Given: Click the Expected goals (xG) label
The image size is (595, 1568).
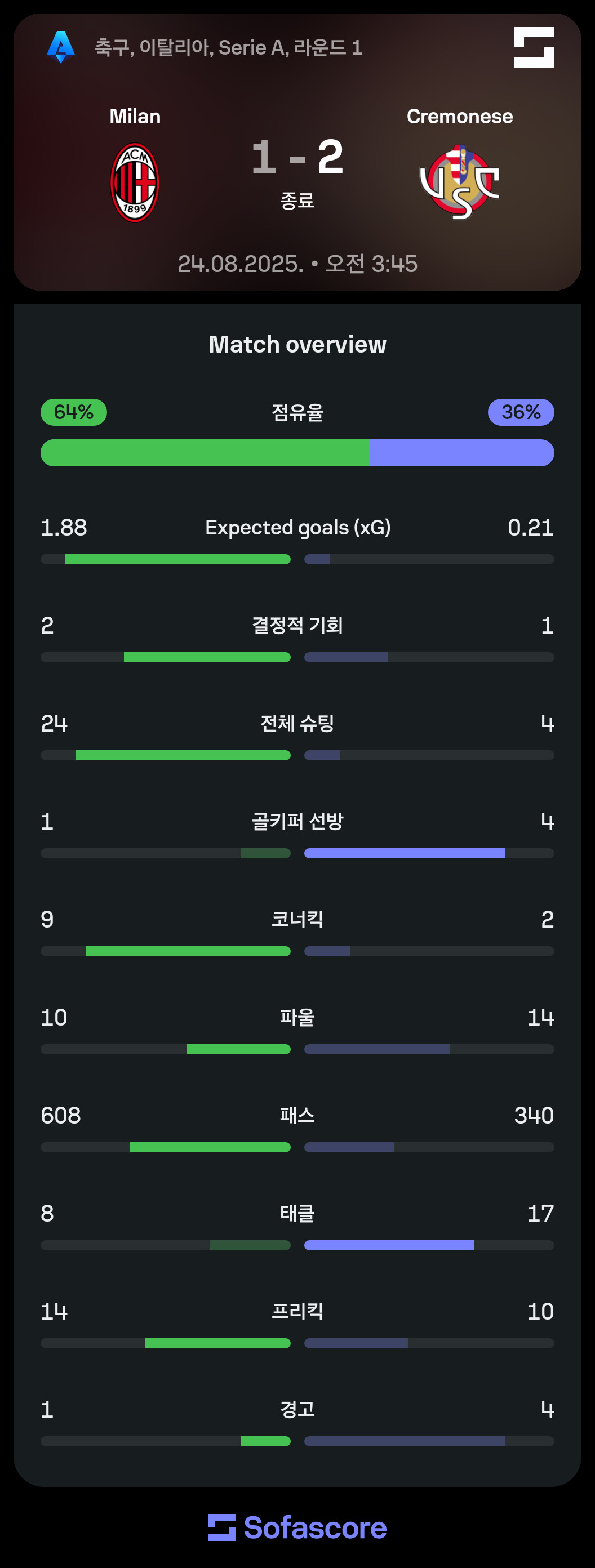Looking at the screenshot, I should point(297,527).
